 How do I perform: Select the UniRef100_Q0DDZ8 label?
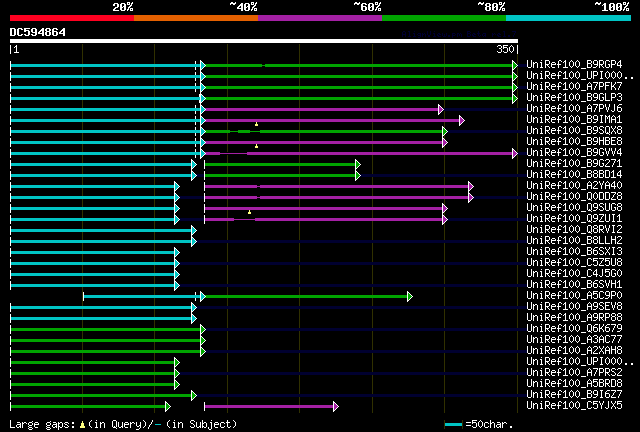[574, 196]
